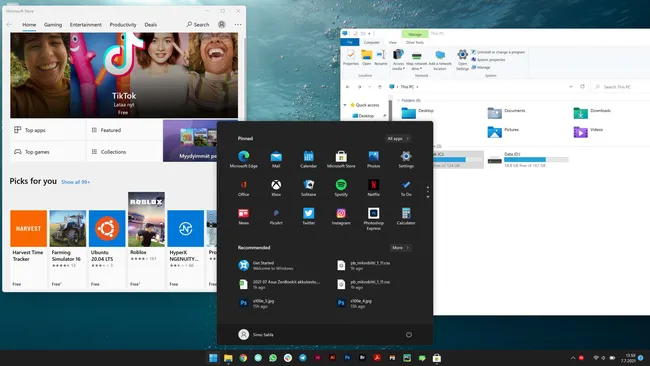Click System properties in the ribbon
This screenshot has height=366, width=650.
tap(488, 60)
